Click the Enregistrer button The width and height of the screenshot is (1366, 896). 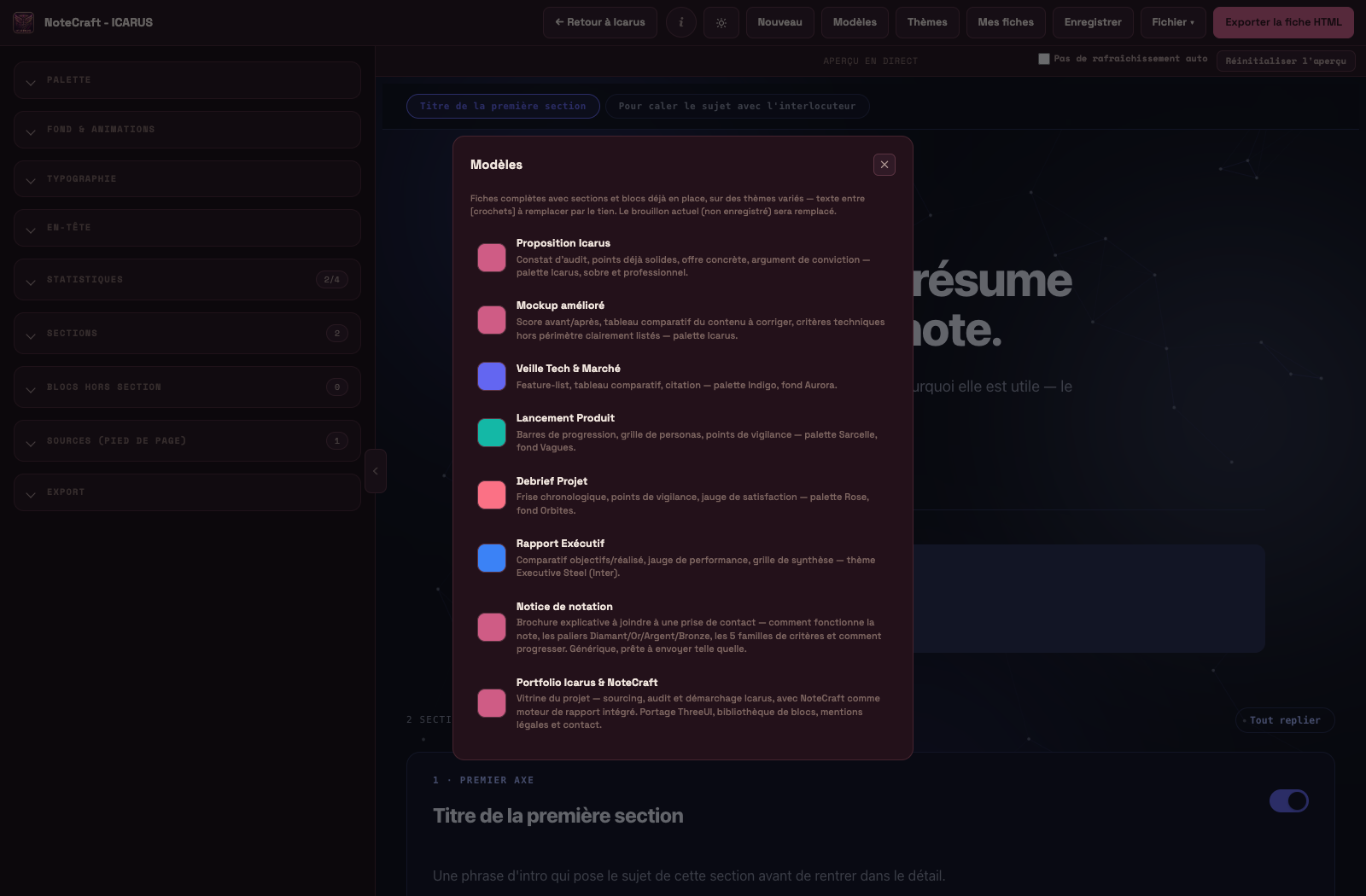click(x=1093, y=22)
